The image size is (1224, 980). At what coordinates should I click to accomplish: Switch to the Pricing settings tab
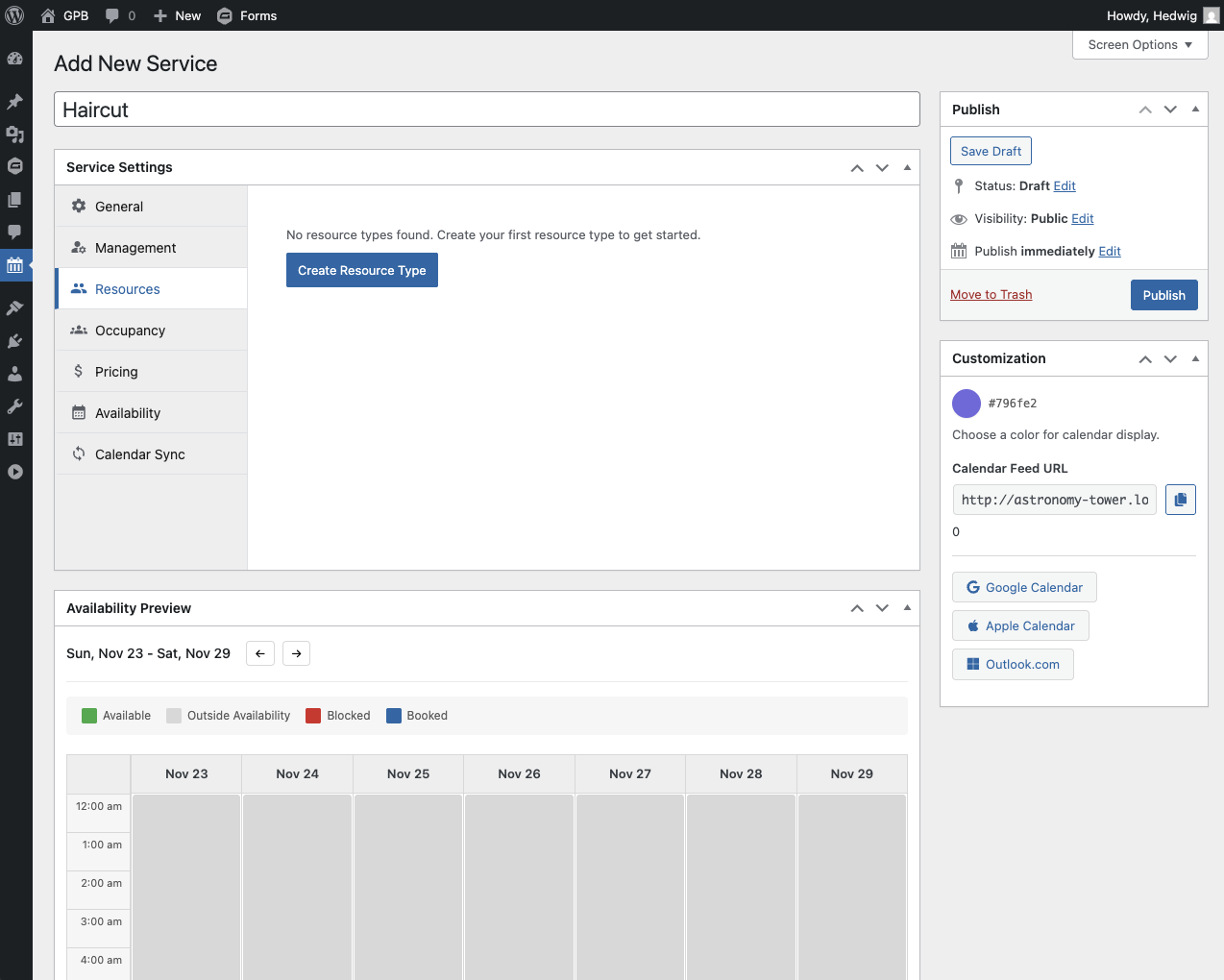116,372
